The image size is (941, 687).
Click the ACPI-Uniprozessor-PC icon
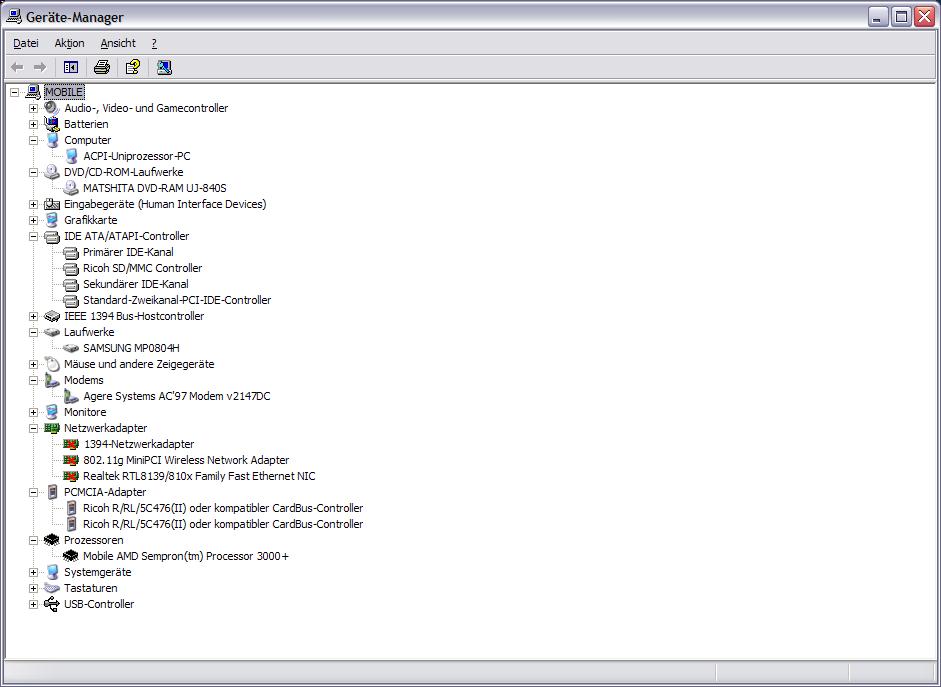click(71, 156)
